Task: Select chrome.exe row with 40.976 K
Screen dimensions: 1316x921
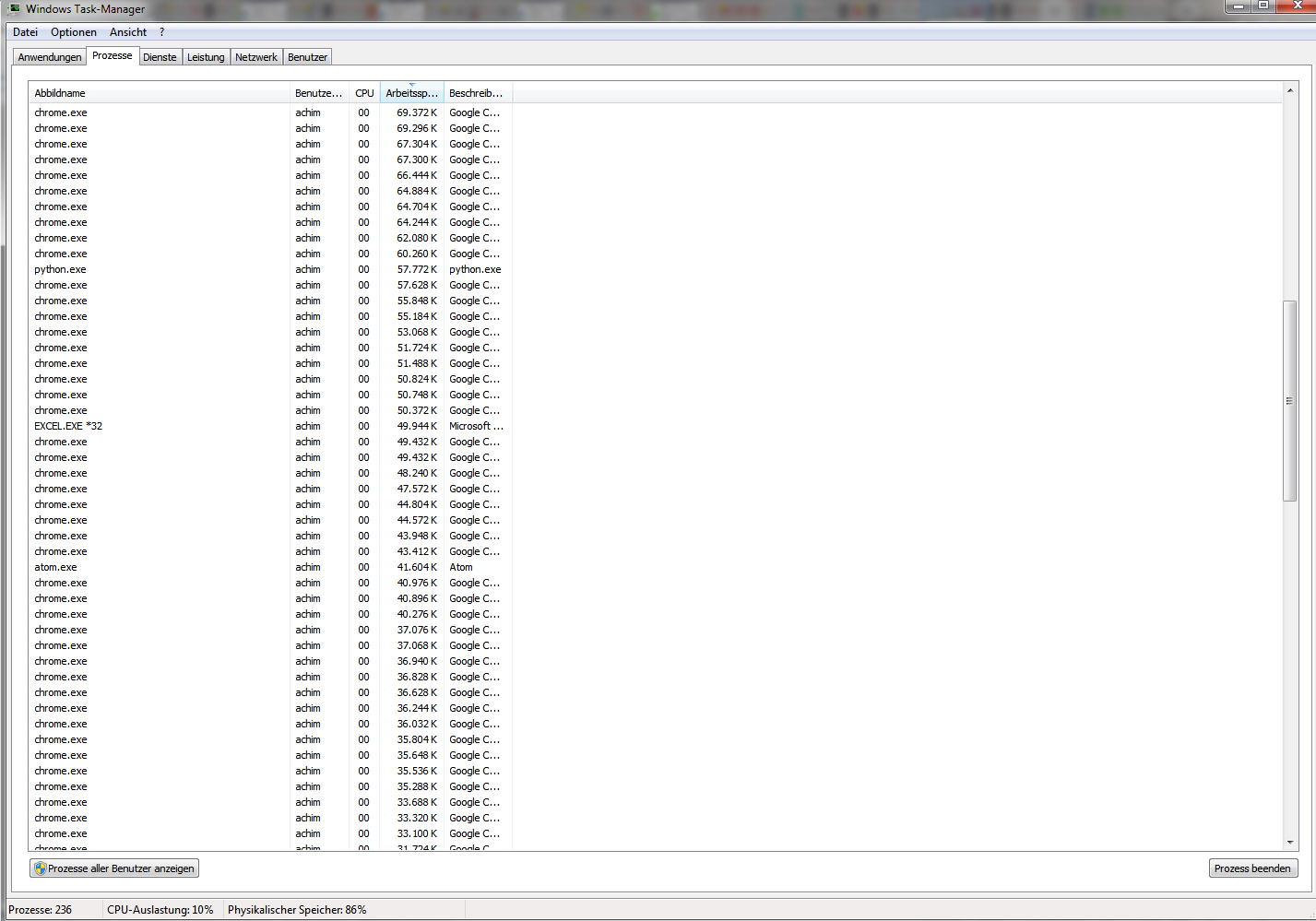Action: (270, 583)
